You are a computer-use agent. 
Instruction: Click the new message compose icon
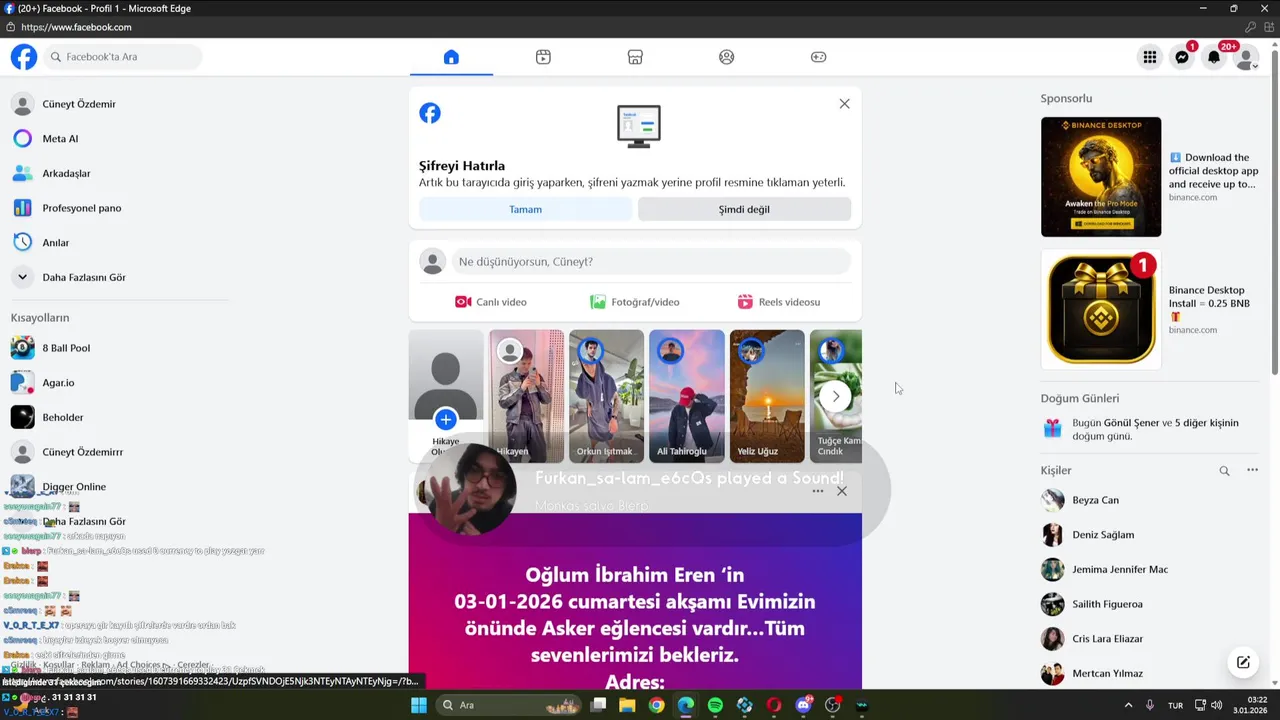[x=1243, y=662]
